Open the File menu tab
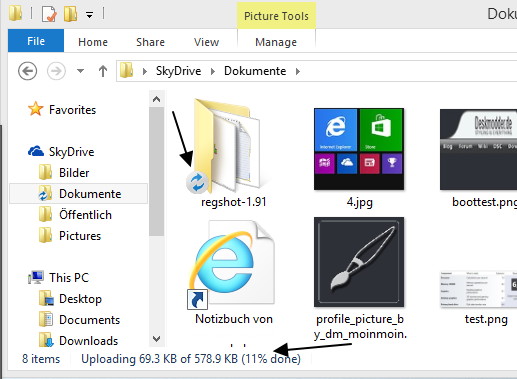This screenshot has height=379, width=517. tap(36, 41)
